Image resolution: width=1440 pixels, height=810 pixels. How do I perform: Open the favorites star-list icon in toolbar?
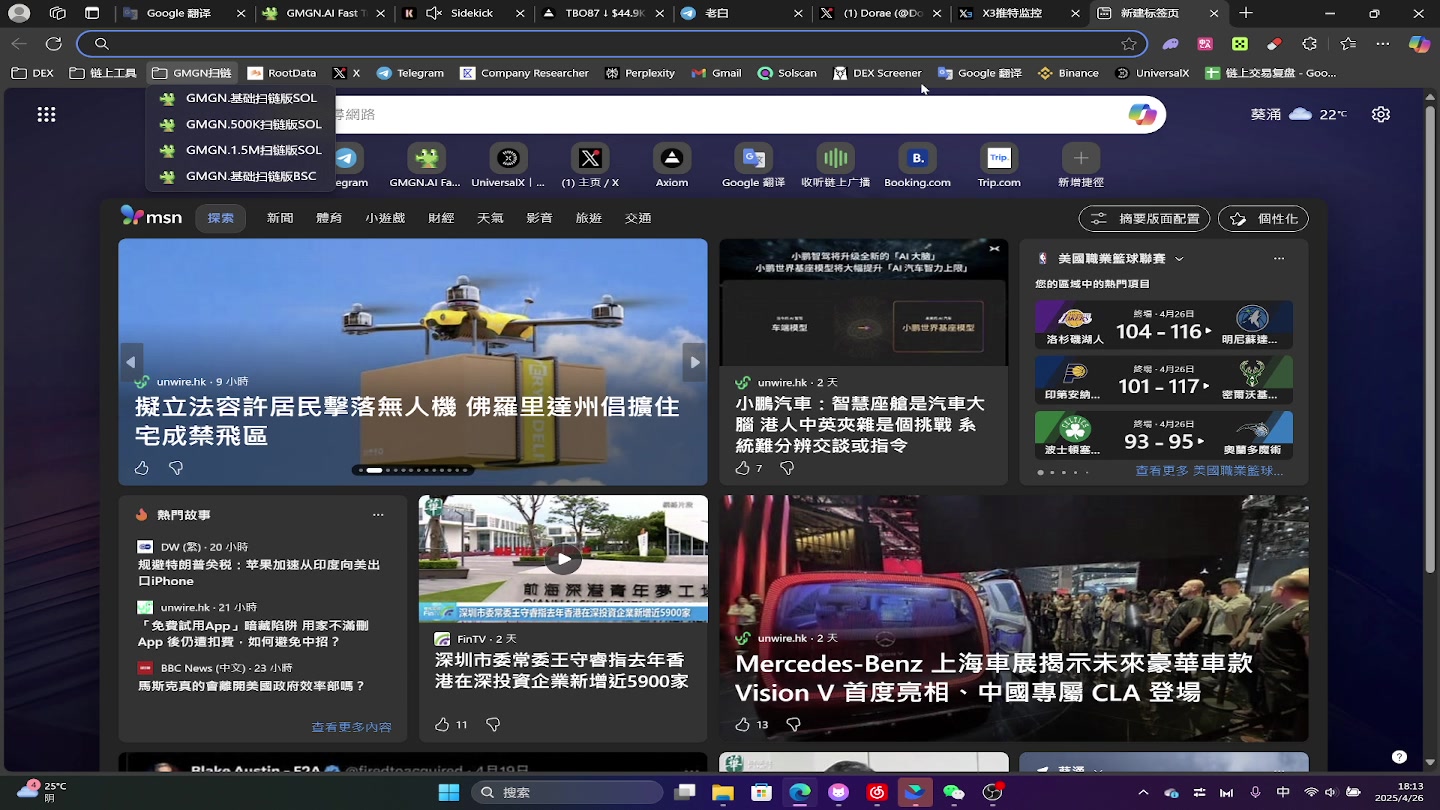pos(1348,43)
